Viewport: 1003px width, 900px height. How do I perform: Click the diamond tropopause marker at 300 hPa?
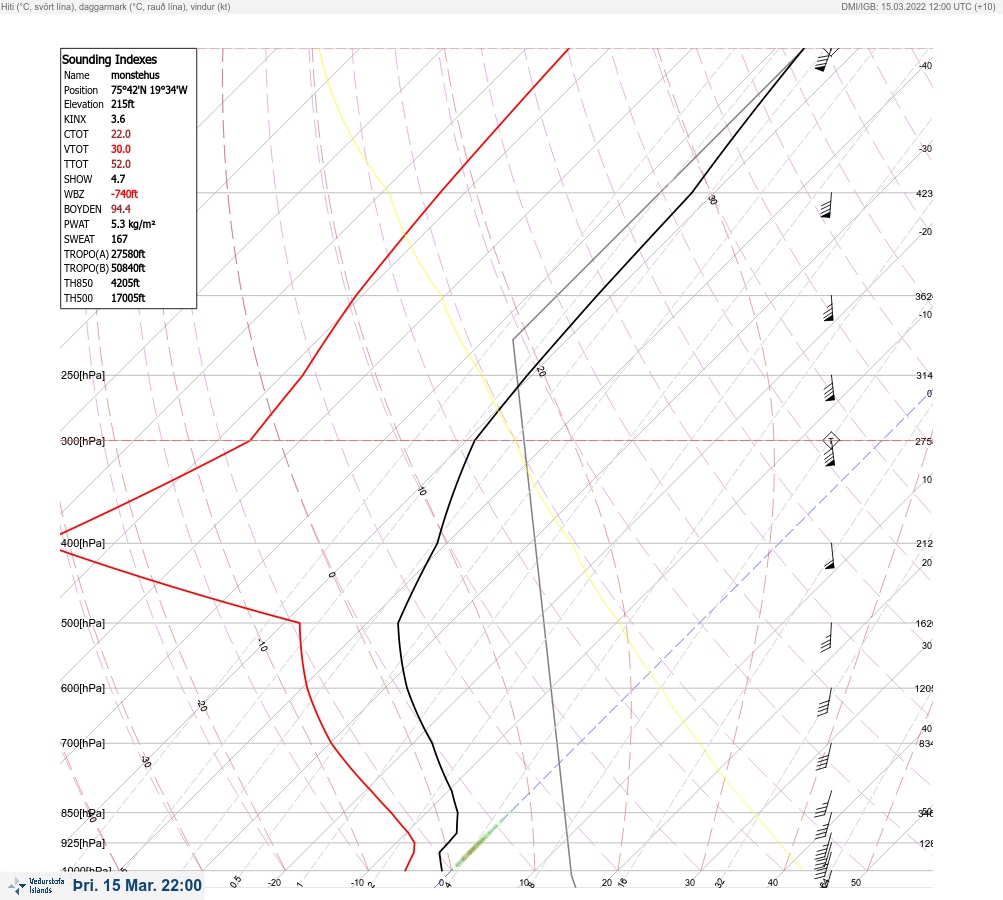point(830,440)
